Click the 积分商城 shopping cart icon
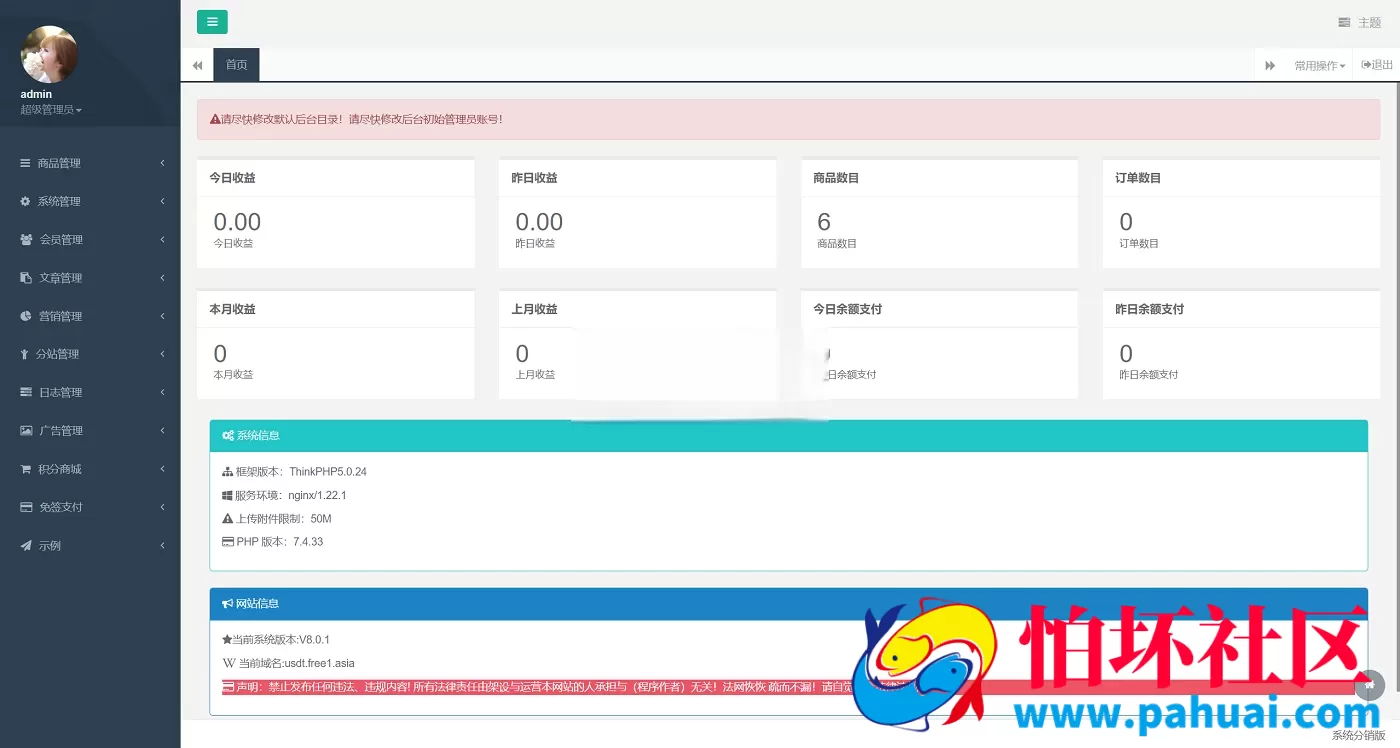1400x748 pixels. [x=26, y=469]
